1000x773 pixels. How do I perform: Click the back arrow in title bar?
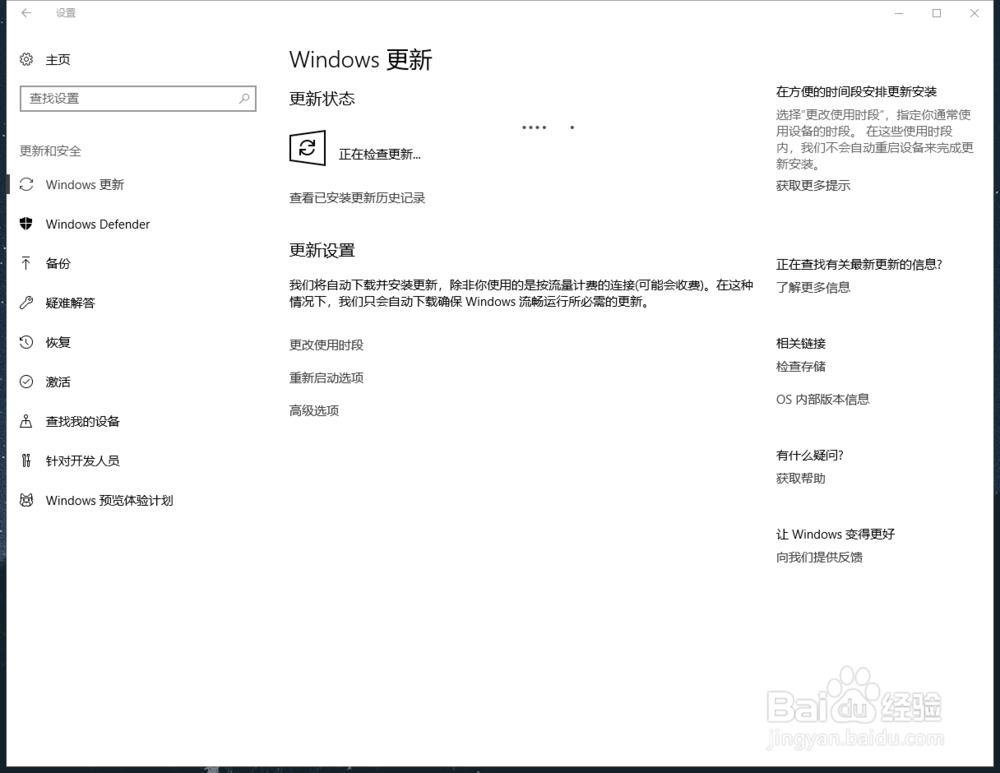coord(26,13)
